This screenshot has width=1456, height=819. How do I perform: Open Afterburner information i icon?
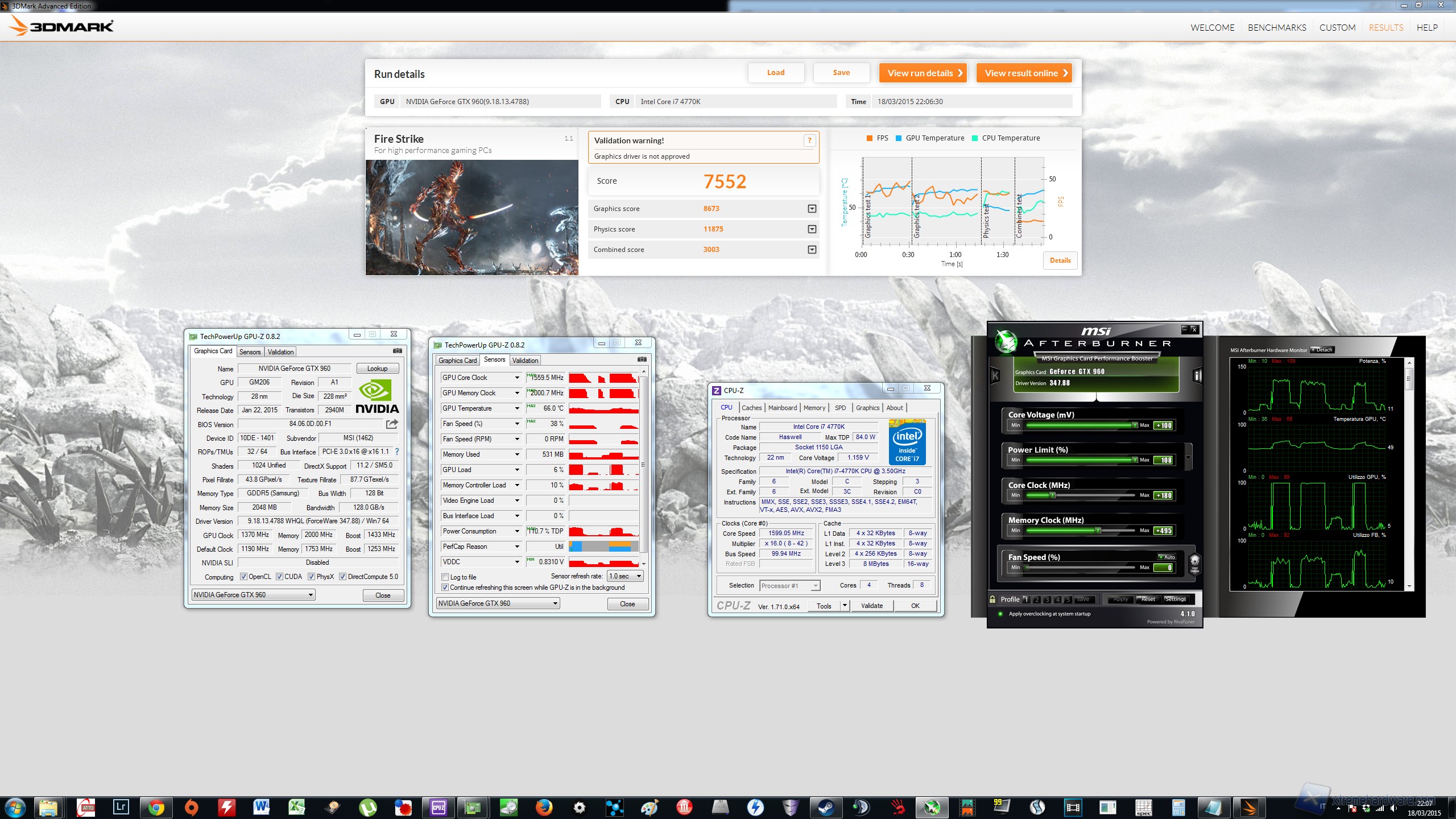1197,375
